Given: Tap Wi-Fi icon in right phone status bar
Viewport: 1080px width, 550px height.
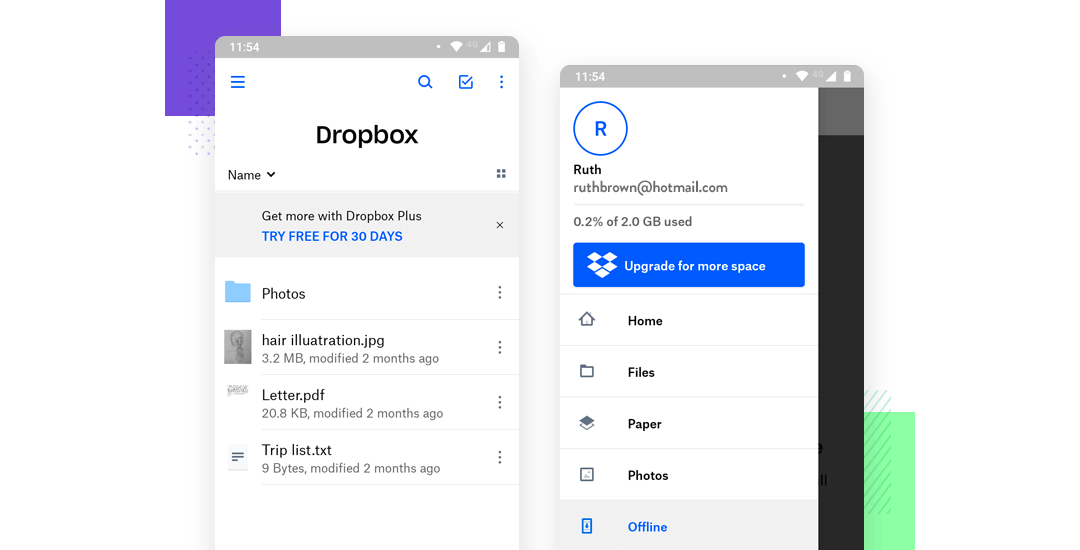Looking at the screenshot, I should pos(802,76).
